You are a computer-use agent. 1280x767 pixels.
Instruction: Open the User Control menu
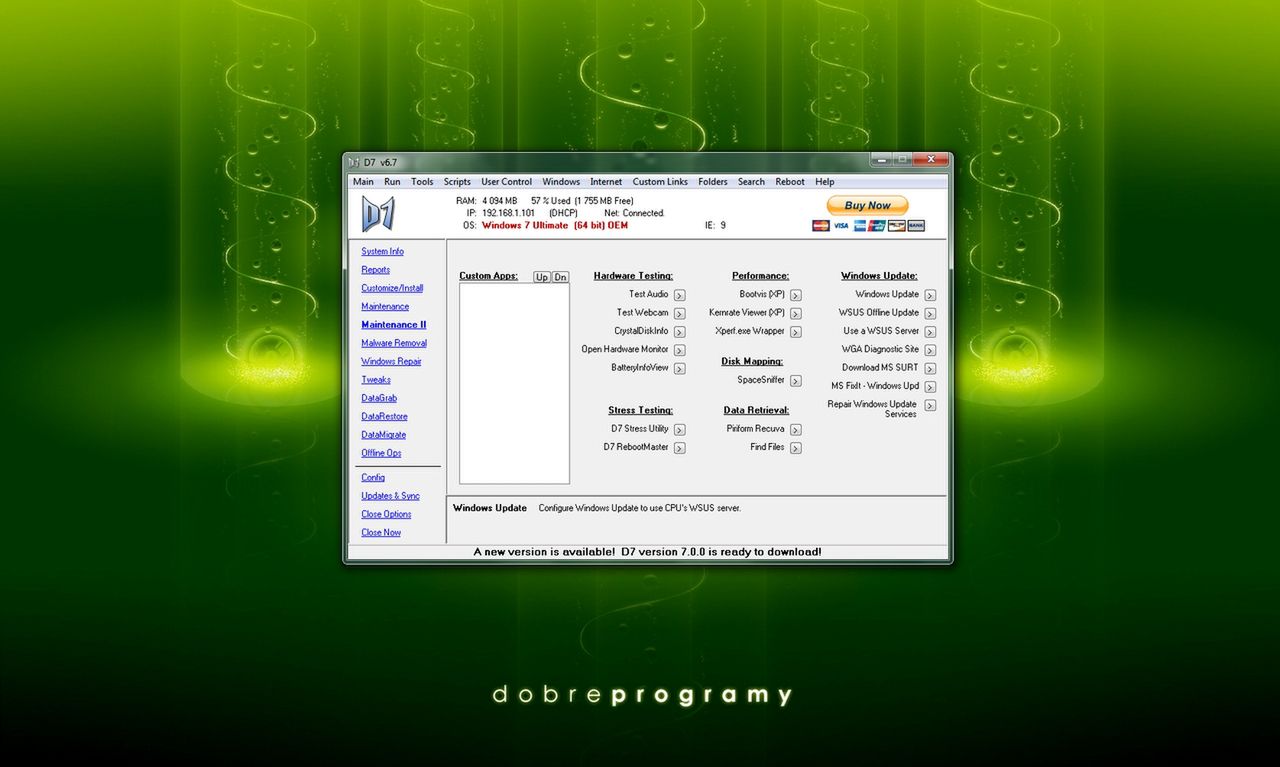[x=506, y=182]
